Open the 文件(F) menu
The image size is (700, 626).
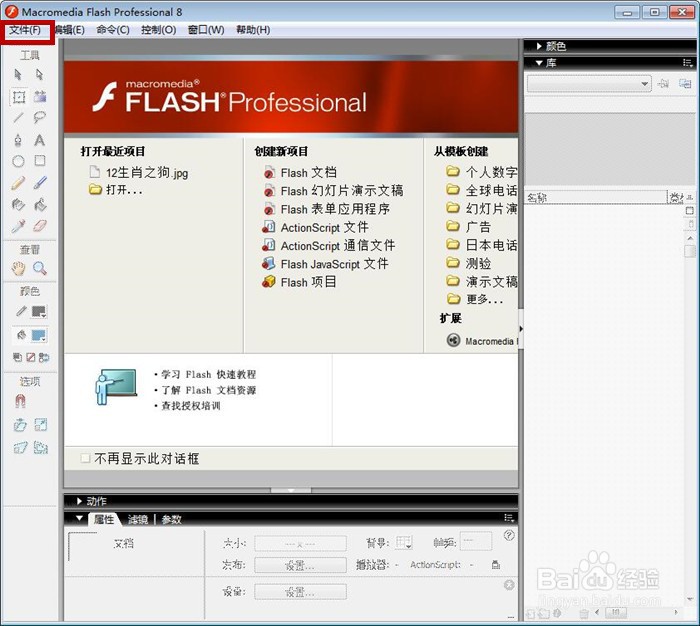25,30
